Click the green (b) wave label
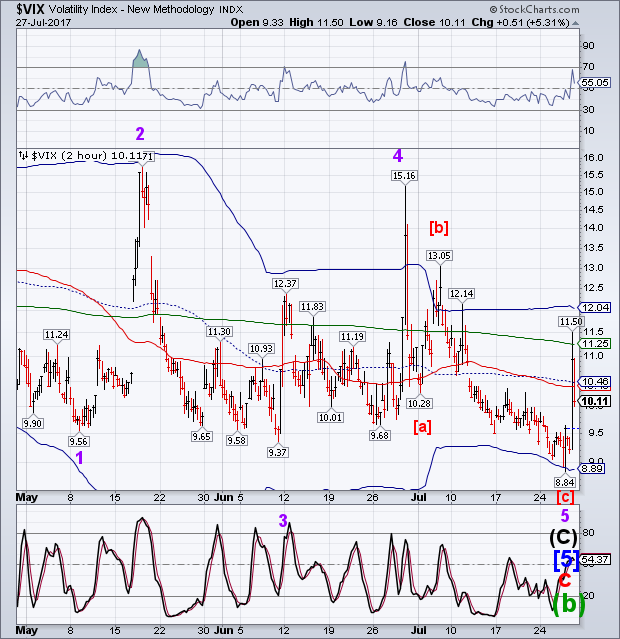 [564, 604]
